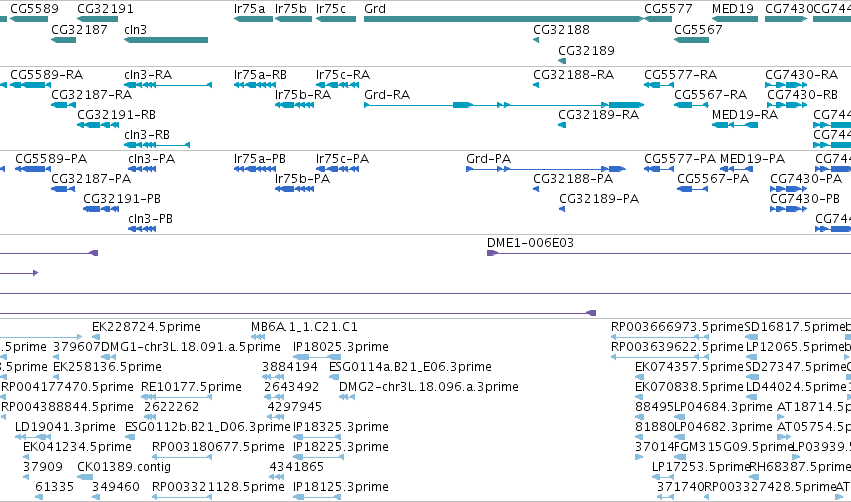
Task: Click the Grd-PA protein label
Action: coord(488,158)
